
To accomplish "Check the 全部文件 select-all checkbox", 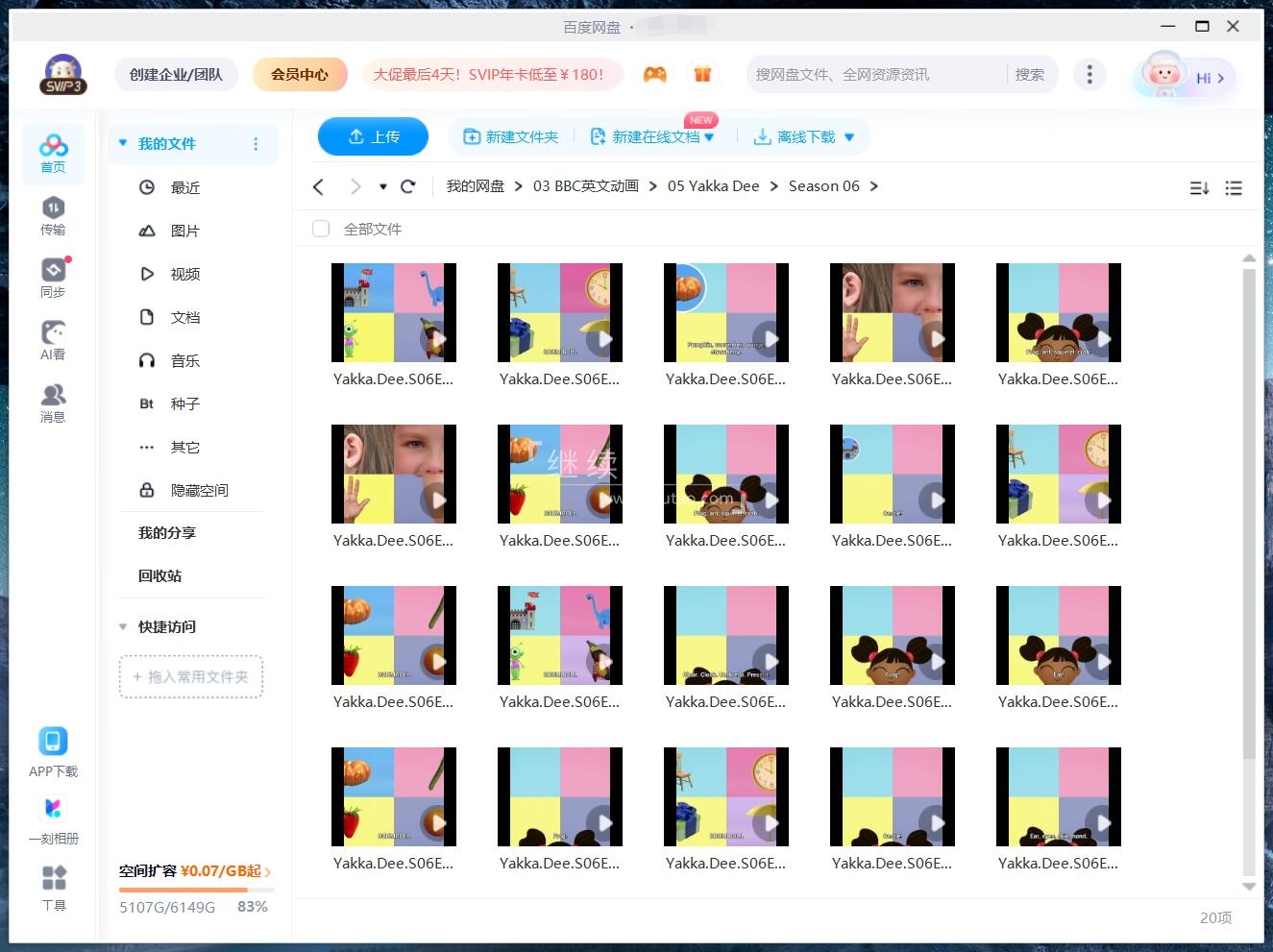I will tap(320, 229).
